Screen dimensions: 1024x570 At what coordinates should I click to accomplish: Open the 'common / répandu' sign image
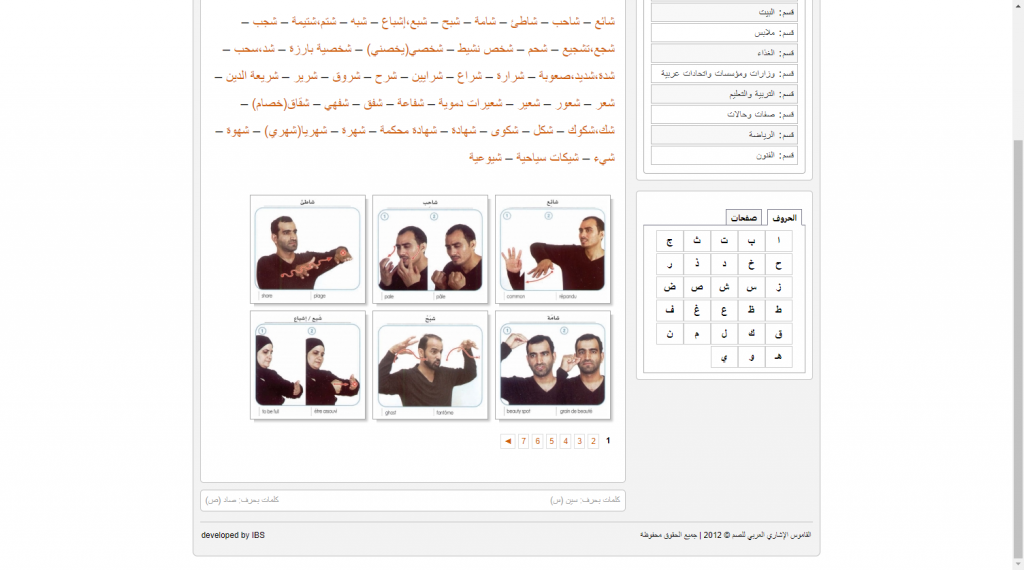click(x=552, y=249)
